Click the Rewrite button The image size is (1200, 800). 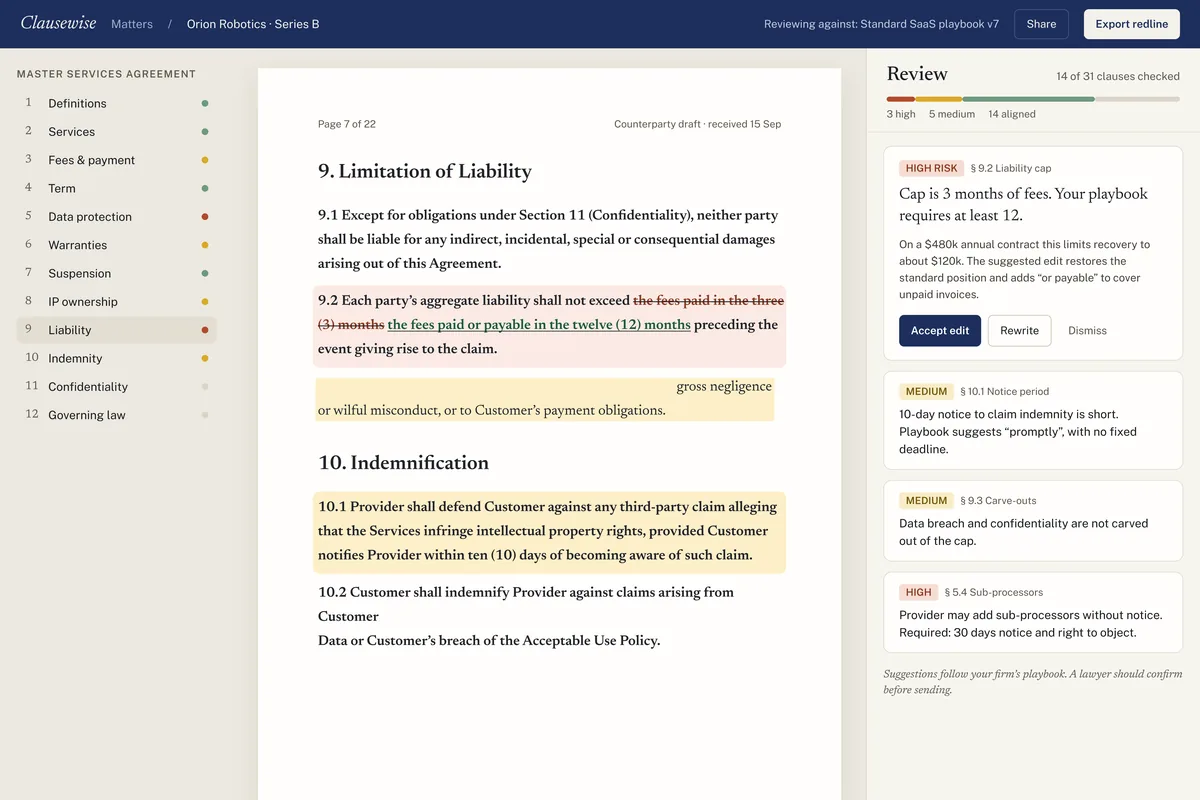coord(1019,330)
